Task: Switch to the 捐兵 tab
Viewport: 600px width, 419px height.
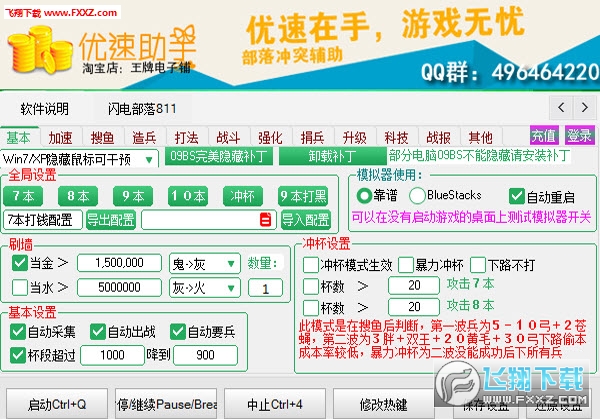Action: click(x=312, y=137)
